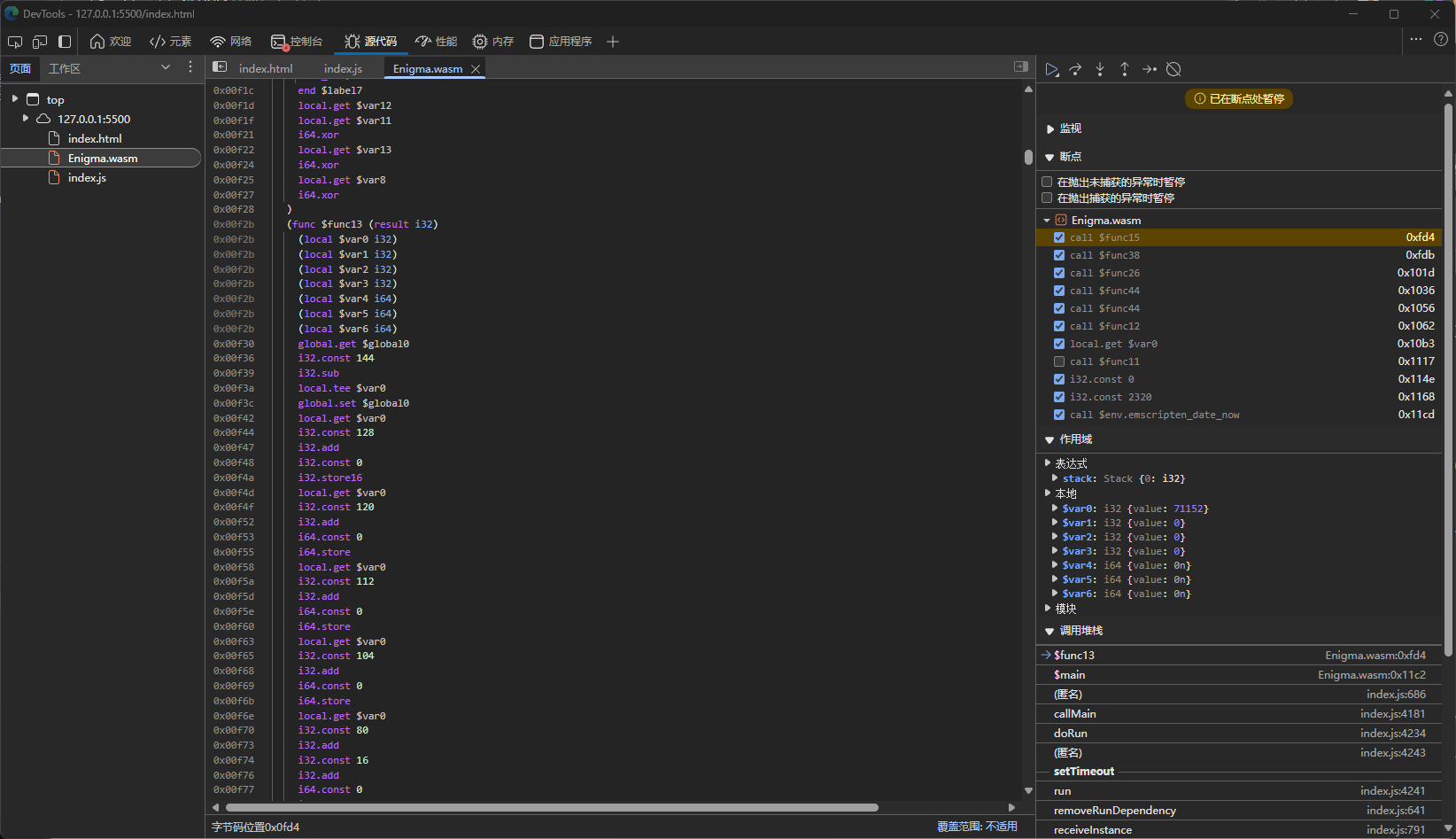This screenshot has height=839, width=1456.
Task: Expand 127.0.0.1:5500 tree node
Action: coord(25,118)
